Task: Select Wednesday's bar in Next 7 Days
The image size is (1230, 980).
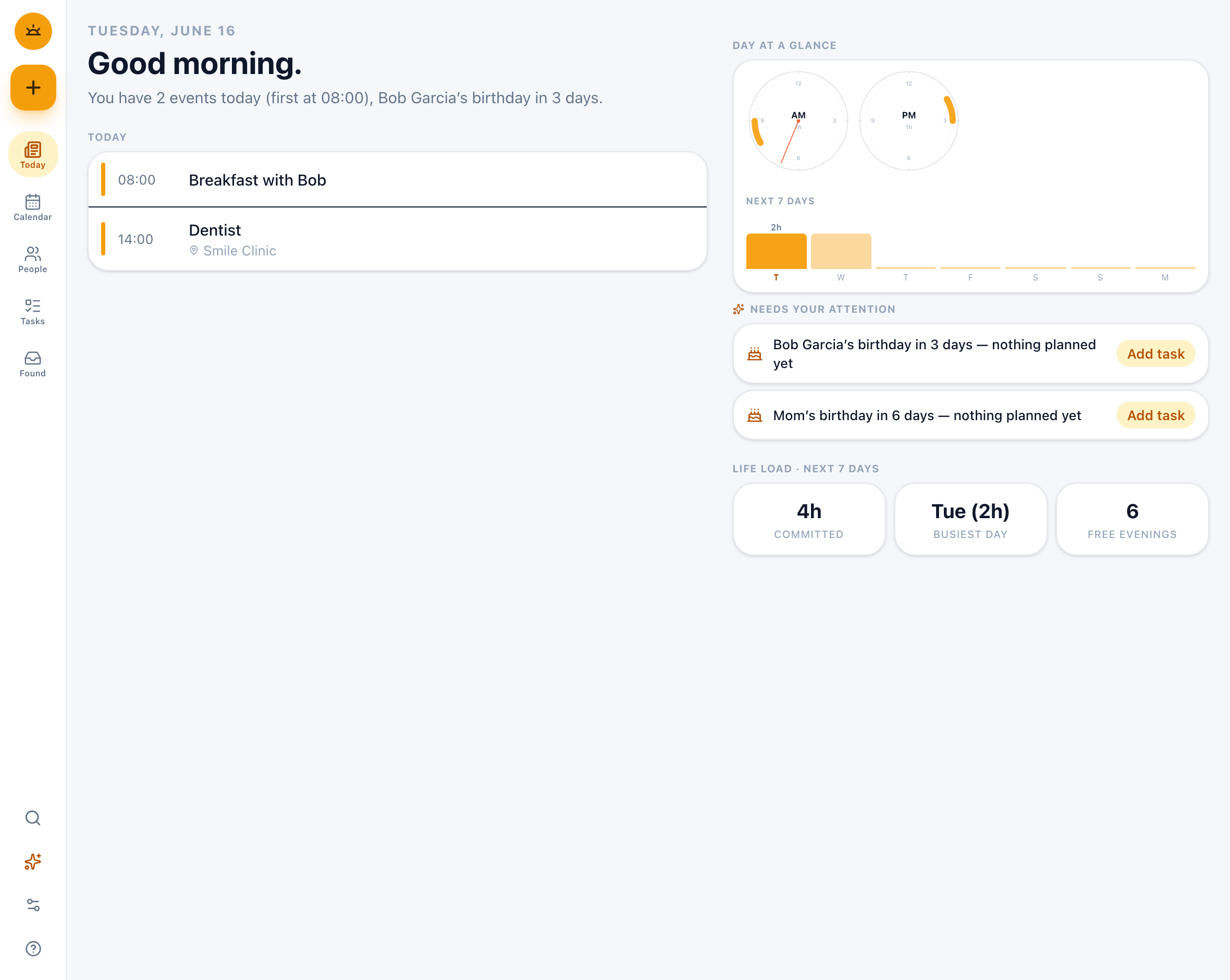Action: pos(841,251)
